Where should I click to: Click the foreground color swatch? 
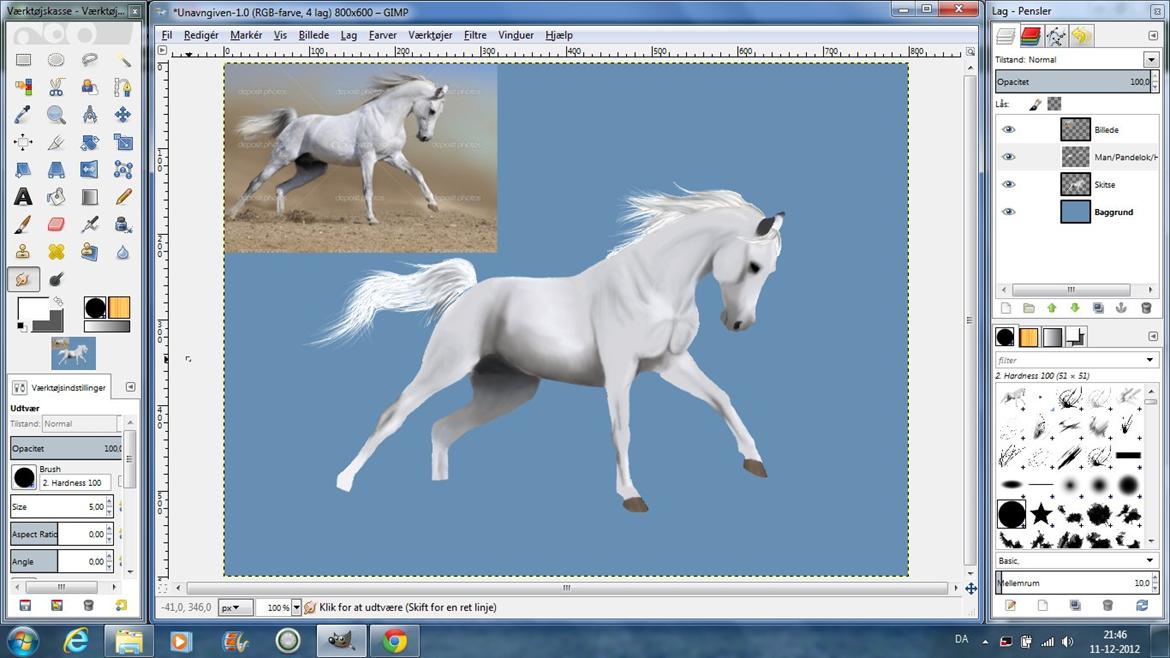[32, 309]
